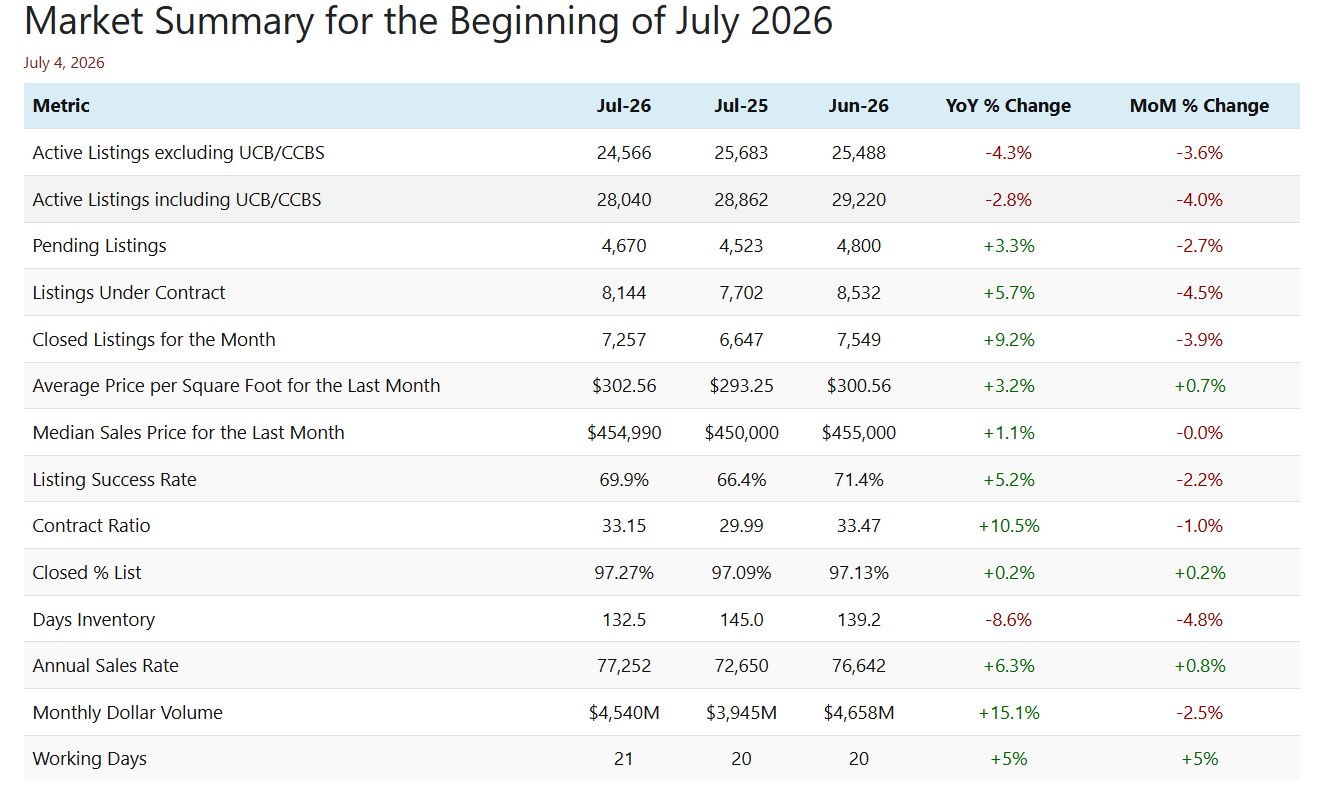Select the 8,144 Listings Under Contract value

624,293
